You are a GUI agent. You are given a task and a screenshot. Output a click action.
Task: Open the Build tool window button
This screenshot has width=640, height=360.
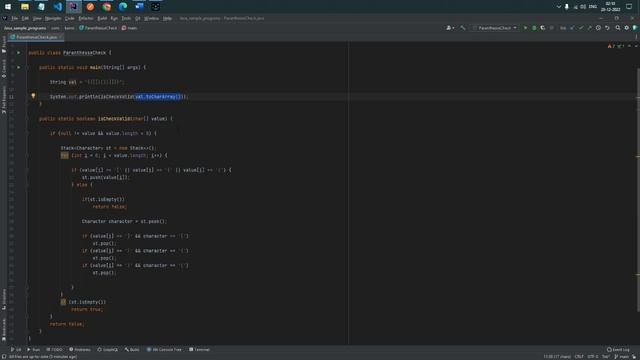pyautogui.click(x=132, y=350)
